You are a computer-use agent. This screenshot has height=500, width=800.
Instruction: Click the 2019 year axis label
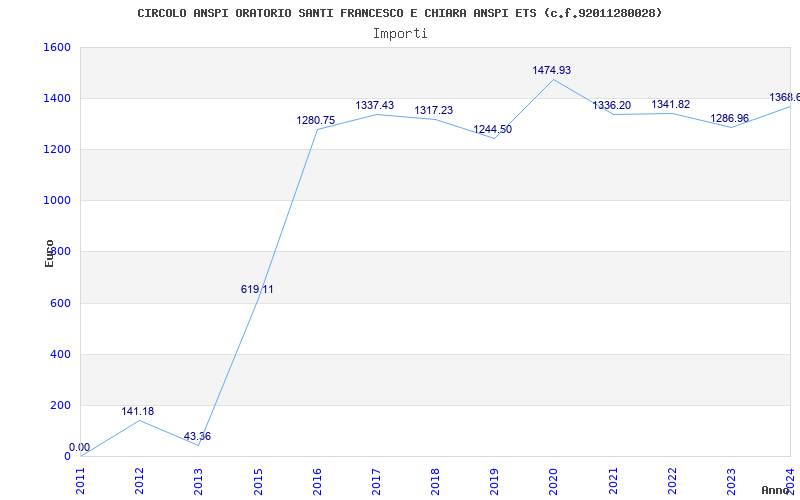tap(495, 481)
